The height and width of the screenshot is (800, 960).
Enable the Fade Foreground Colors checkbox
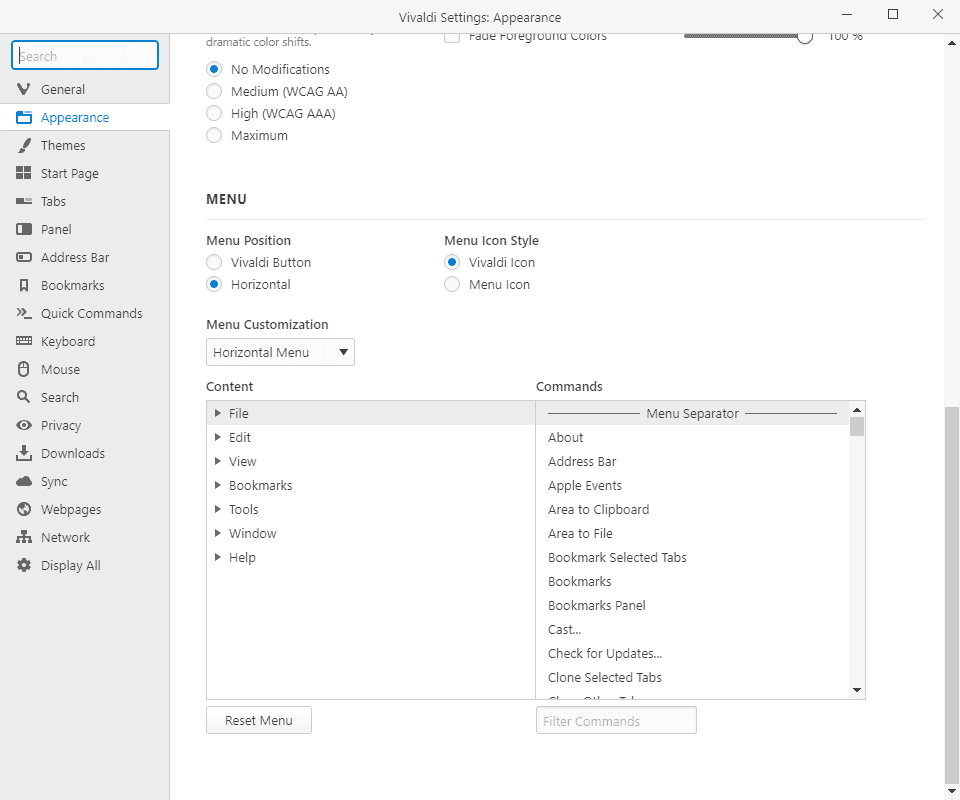point(452,35)
